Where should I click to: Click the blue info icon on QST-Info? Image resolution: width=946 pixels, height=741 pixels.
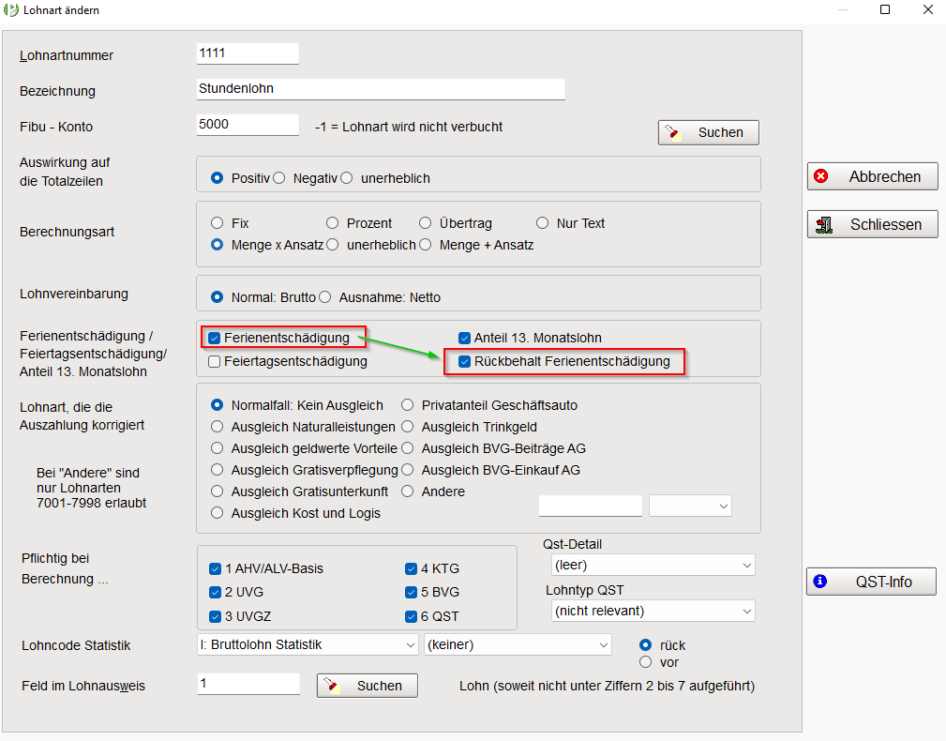[x=820, y=581]
